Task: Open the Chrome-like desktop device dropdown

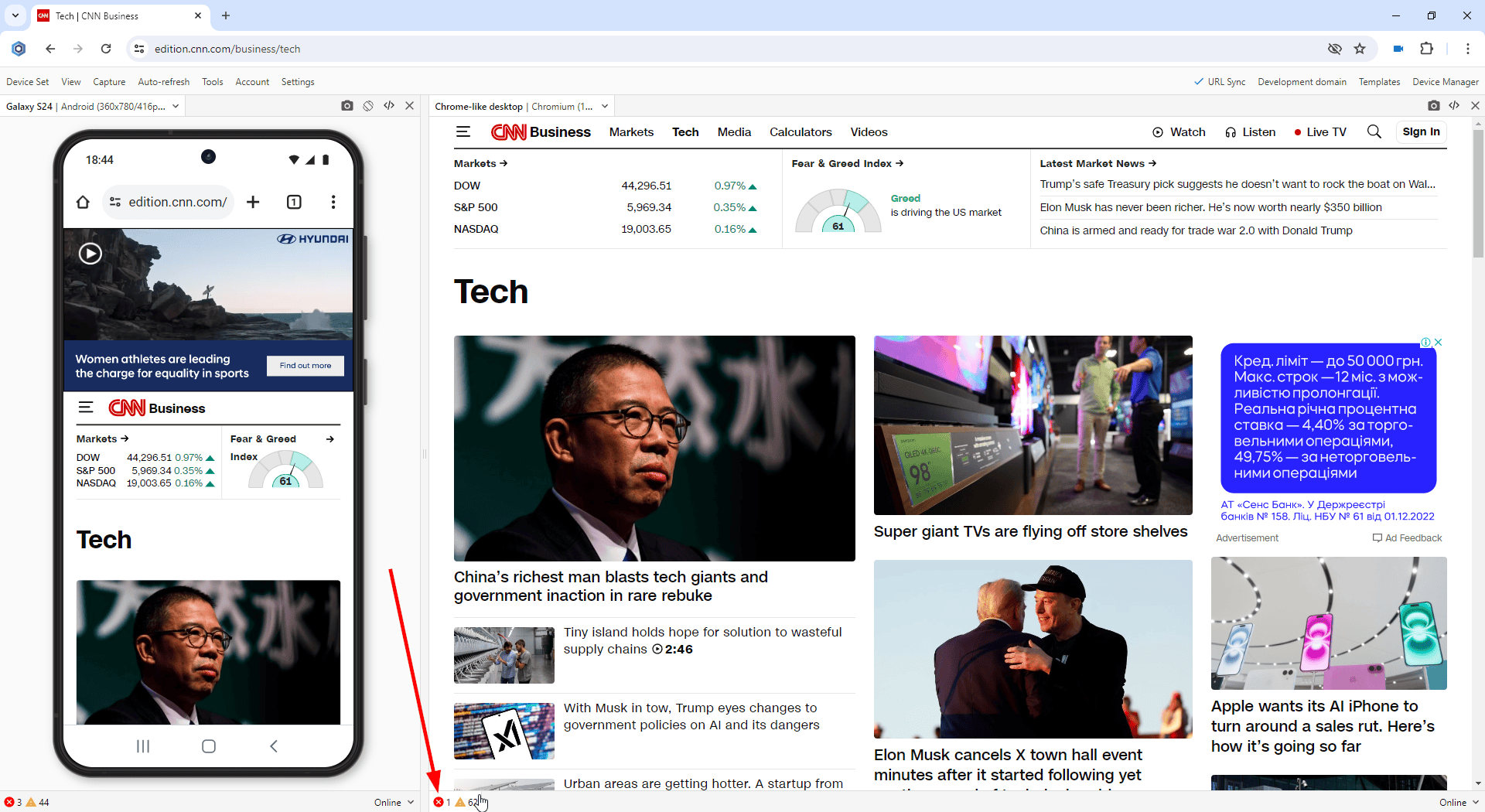Action: pyautogui.click(x=605, y=107)
